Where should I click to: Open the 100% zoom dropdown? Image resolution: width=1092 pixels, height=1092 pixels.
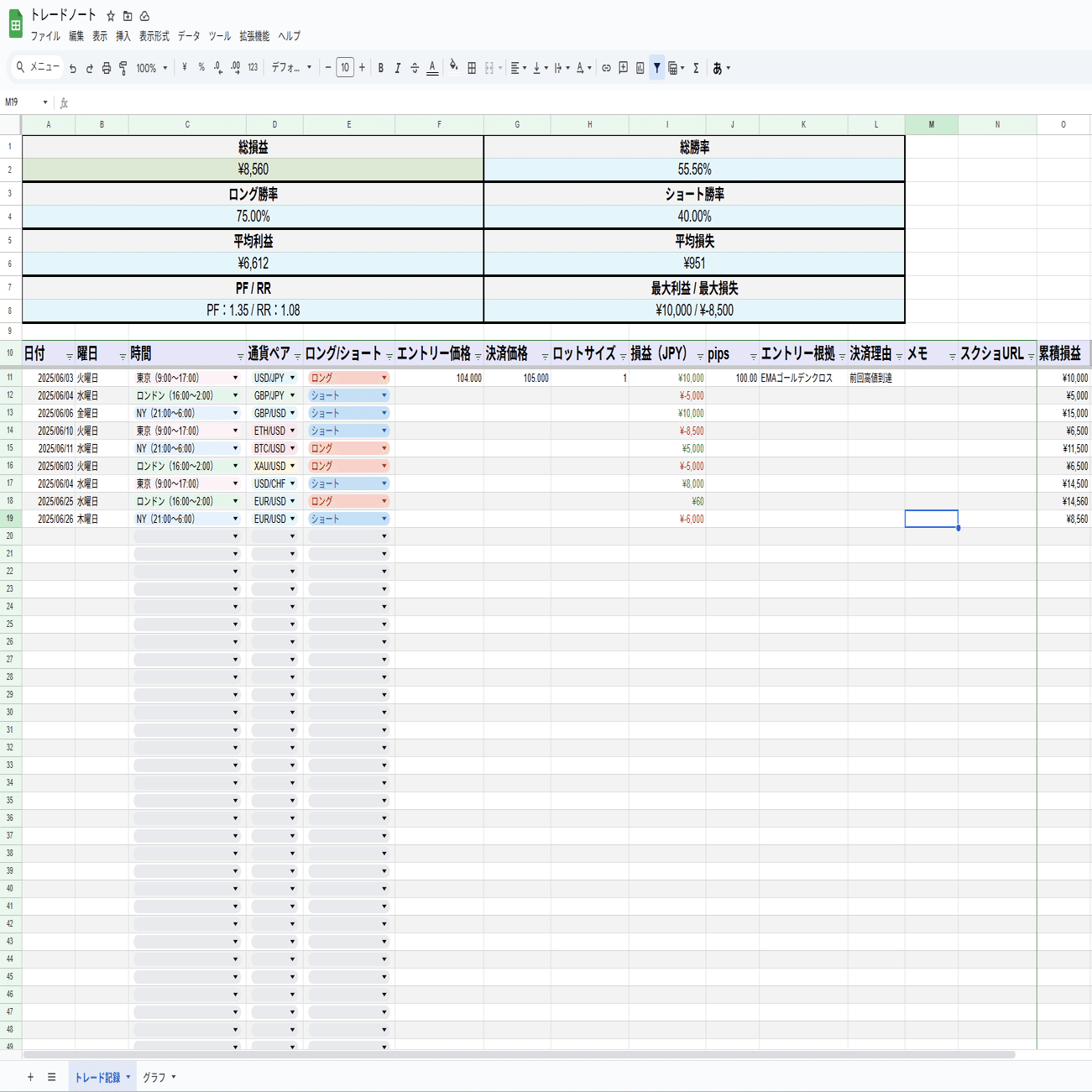[x=152, y=68]
